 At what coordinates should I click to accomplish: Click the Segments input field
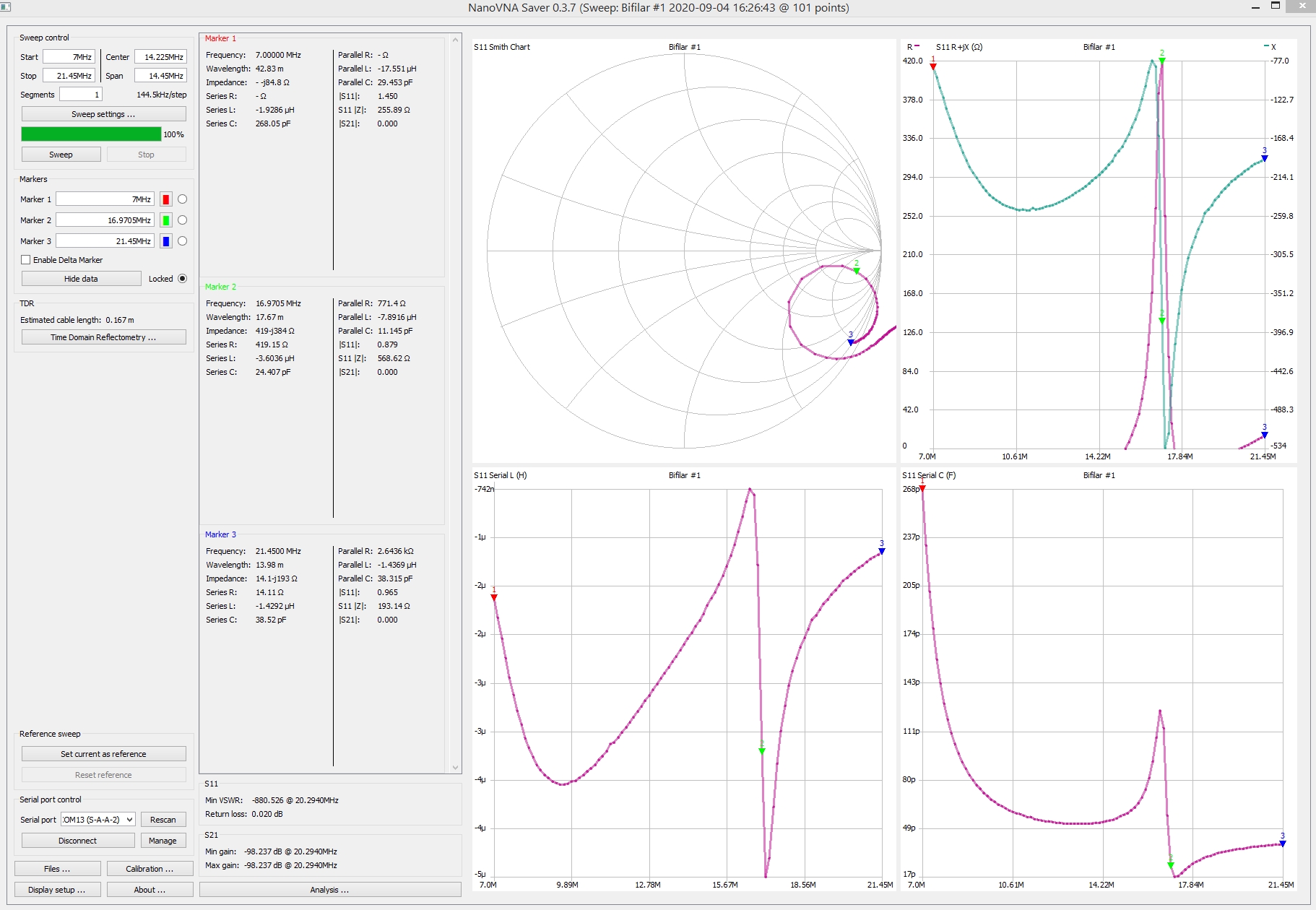click(80, 95)
